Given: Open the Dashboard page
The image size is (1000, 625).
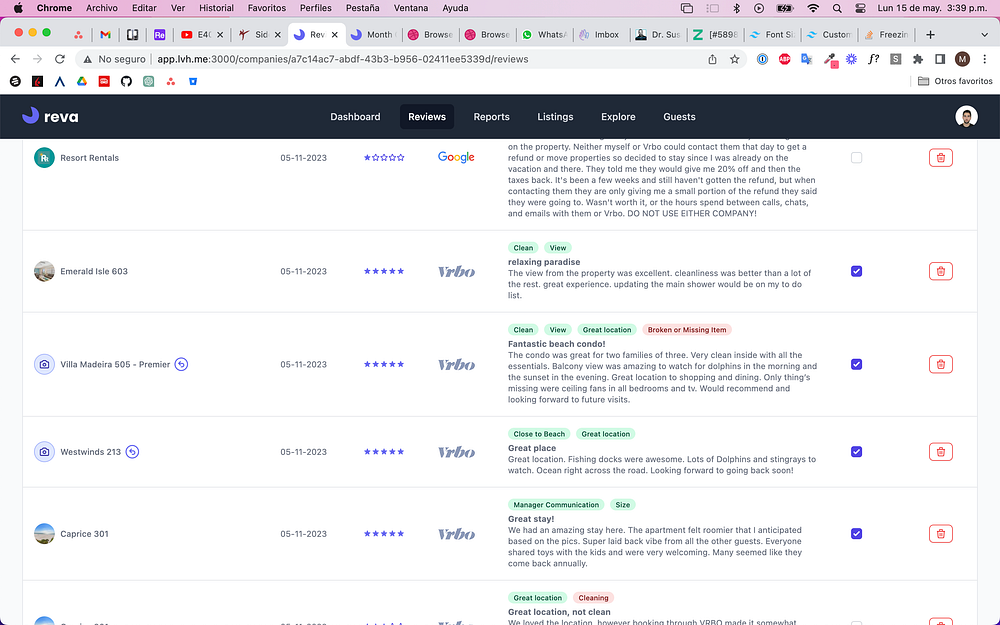Looking at the screenshot, I should click(355, 117).
